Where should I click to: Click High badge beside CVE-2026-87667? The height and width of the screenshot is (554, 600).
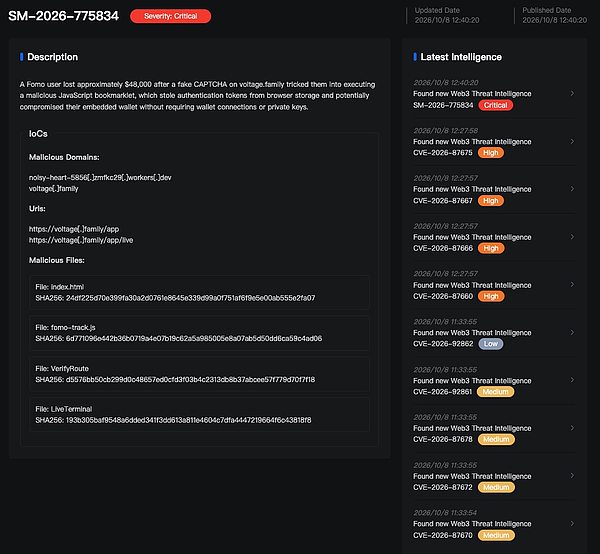click(491, 201)
